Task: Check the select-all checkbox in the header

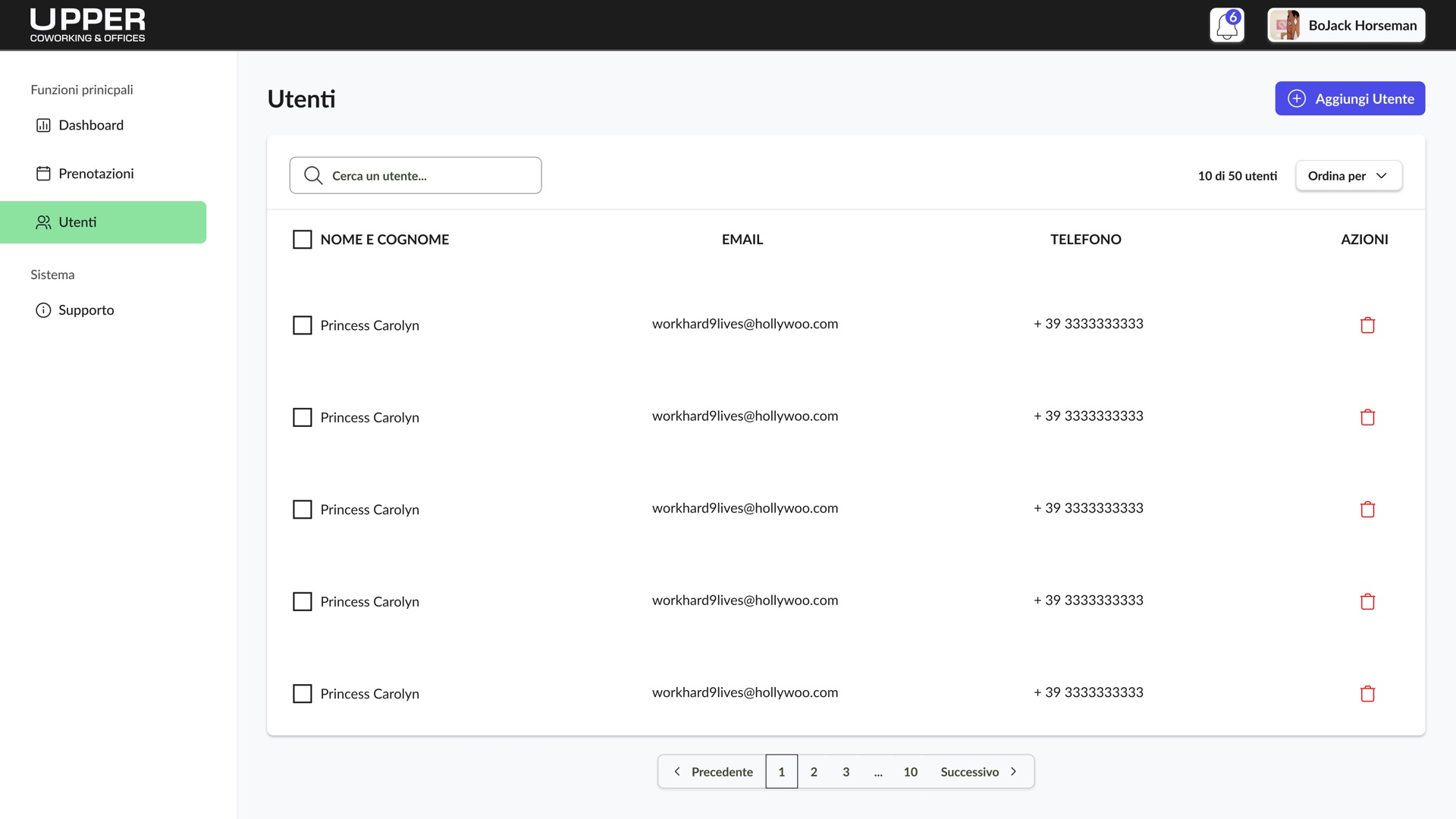Action: pos(303,239)
